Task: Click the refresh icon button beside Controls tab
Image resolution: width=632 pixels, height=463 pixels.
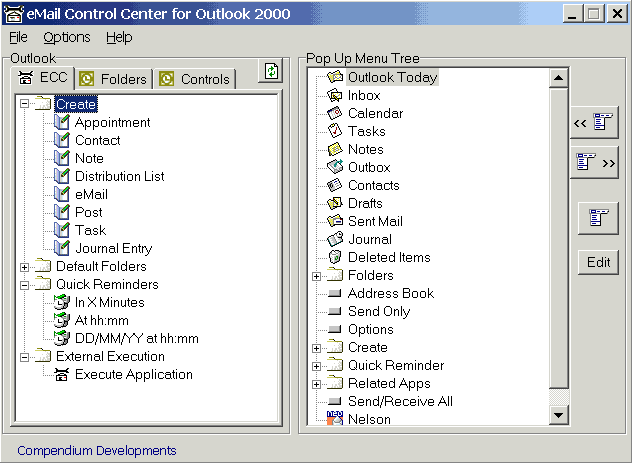Action: coord(271,71)
